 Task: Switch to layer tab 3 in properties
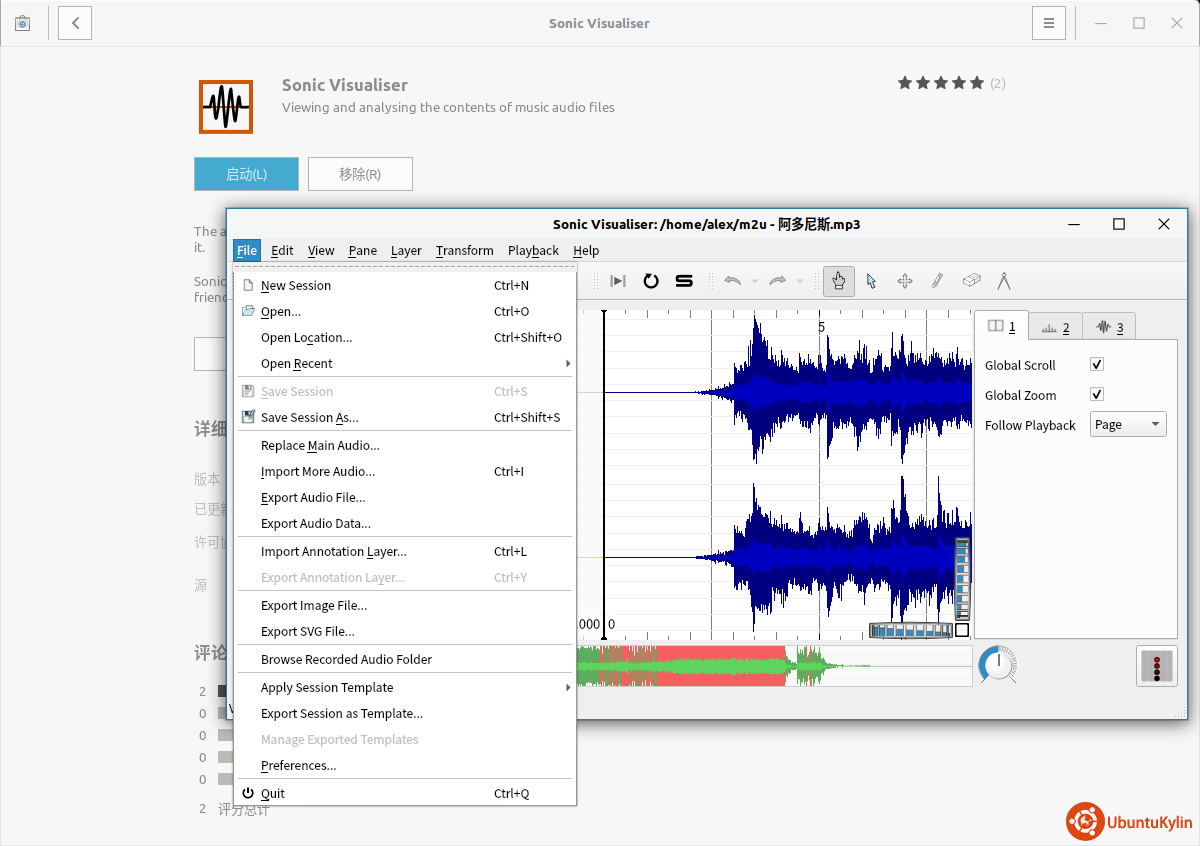1109,327
